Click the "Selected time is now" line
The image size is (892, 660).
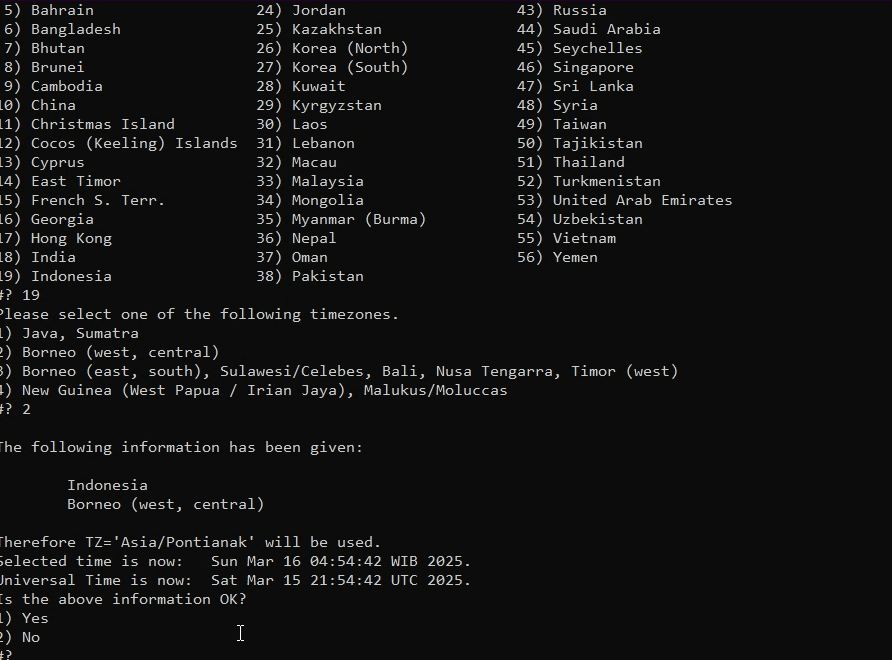point(234,561)
